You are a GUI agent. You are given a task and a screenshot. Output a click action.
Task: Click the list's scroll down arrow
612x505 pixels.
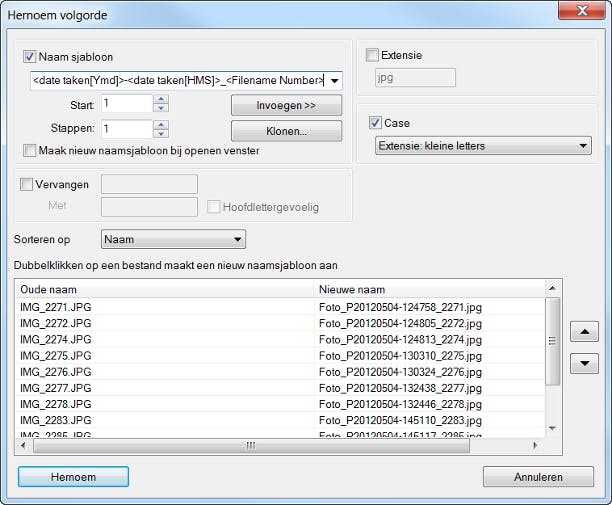[x=552, y=429]
